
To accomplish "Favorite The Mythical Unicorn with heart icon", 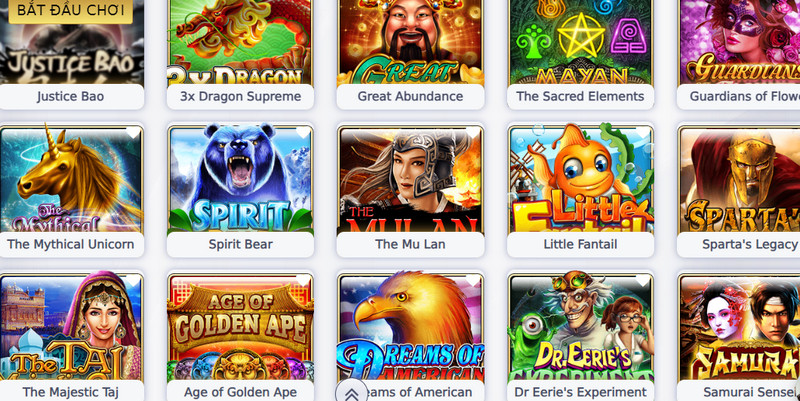I will pyautogui.click(x=133, y=133).
